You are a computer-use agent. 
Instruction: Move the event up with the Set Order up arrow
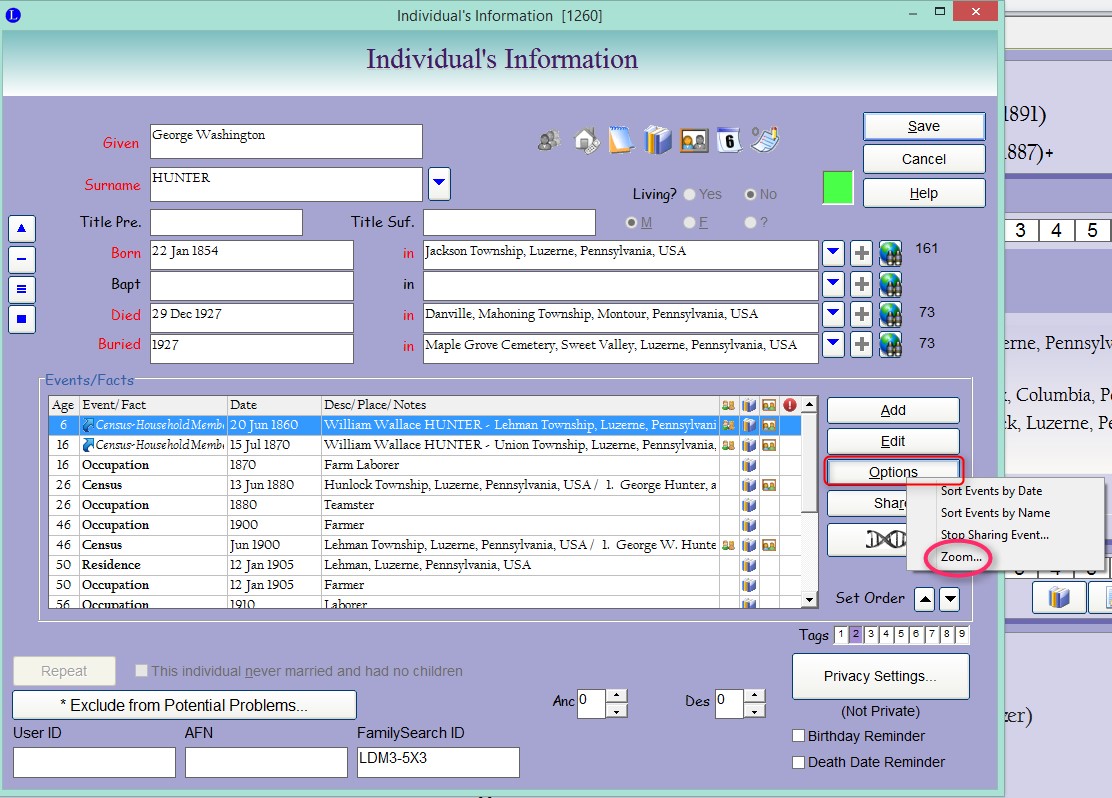coord(925,599)
